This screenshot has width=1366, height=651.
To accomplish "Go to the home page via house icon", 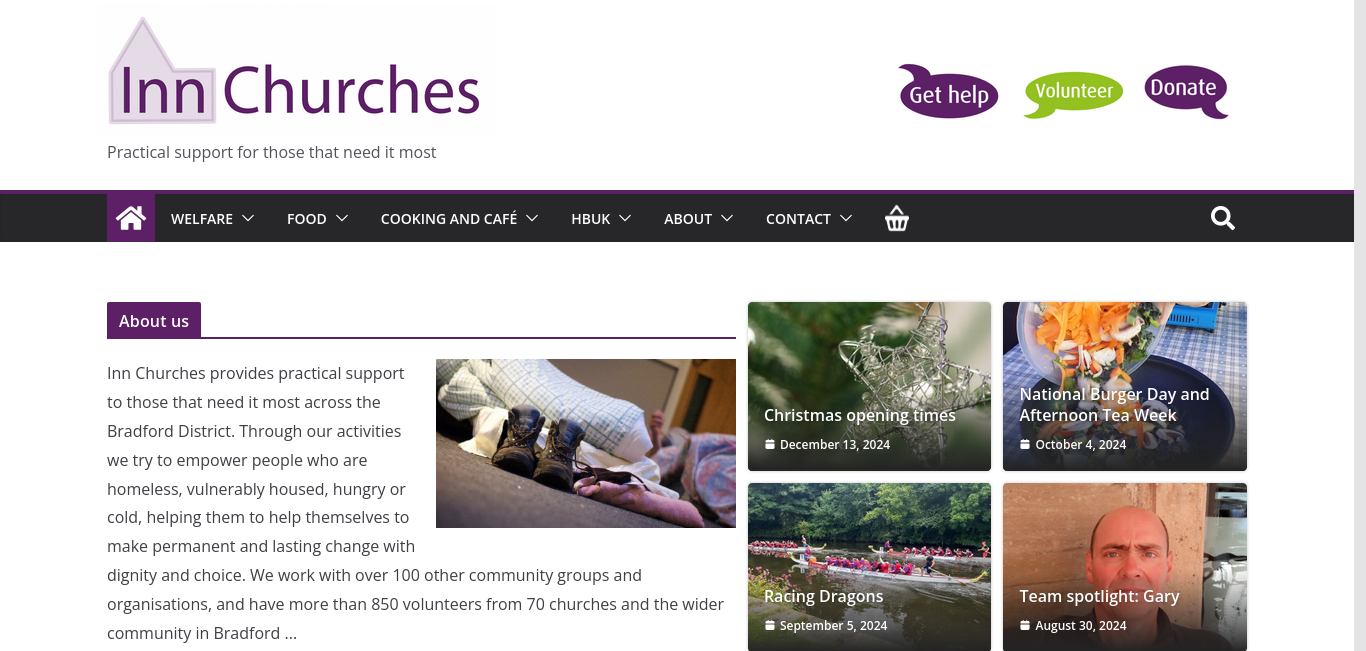I will pos(131,218).
